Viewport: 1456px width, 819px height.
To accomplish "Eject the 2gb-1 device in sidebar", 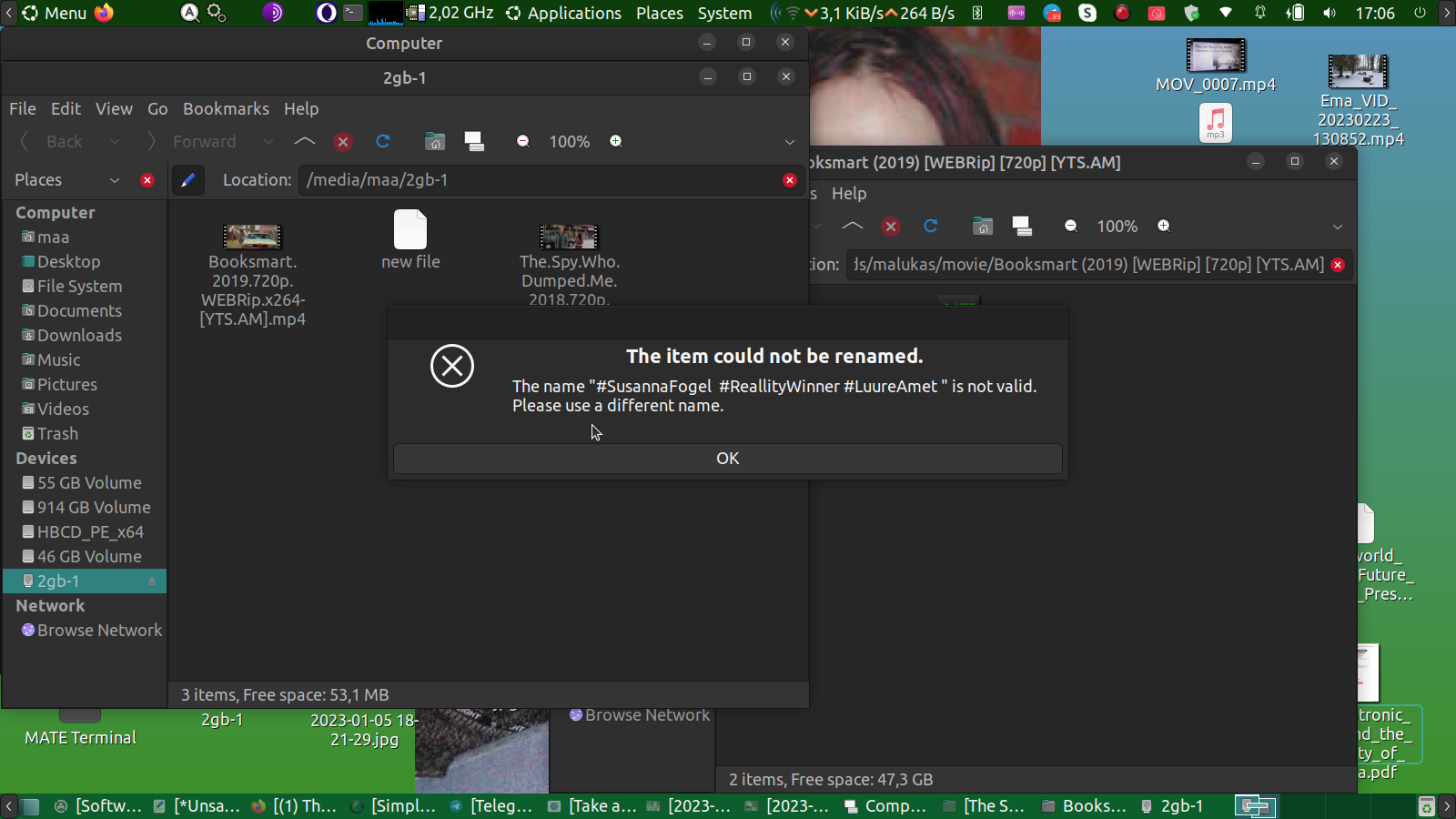I will (152, 581).
